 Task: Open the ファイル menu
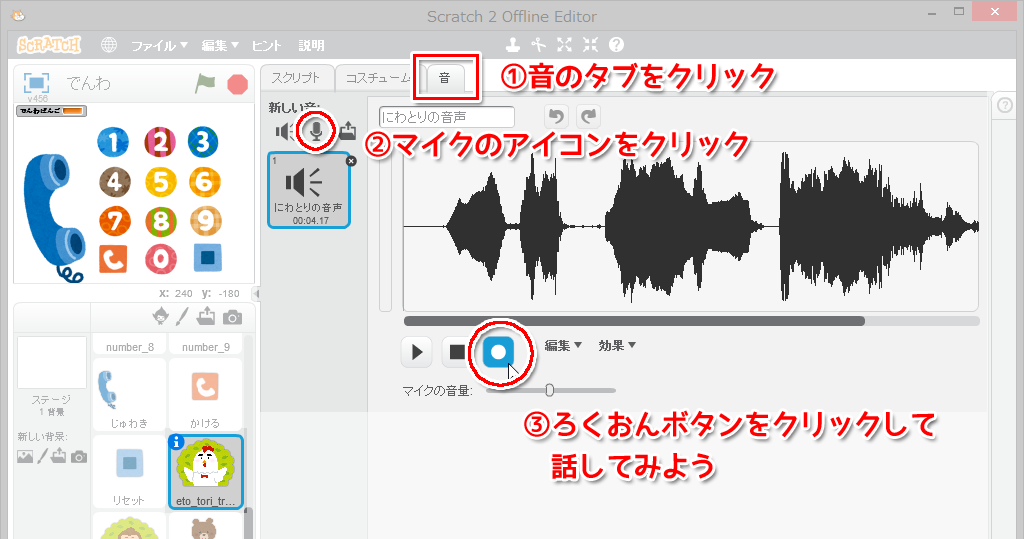[x=159, y=45]
